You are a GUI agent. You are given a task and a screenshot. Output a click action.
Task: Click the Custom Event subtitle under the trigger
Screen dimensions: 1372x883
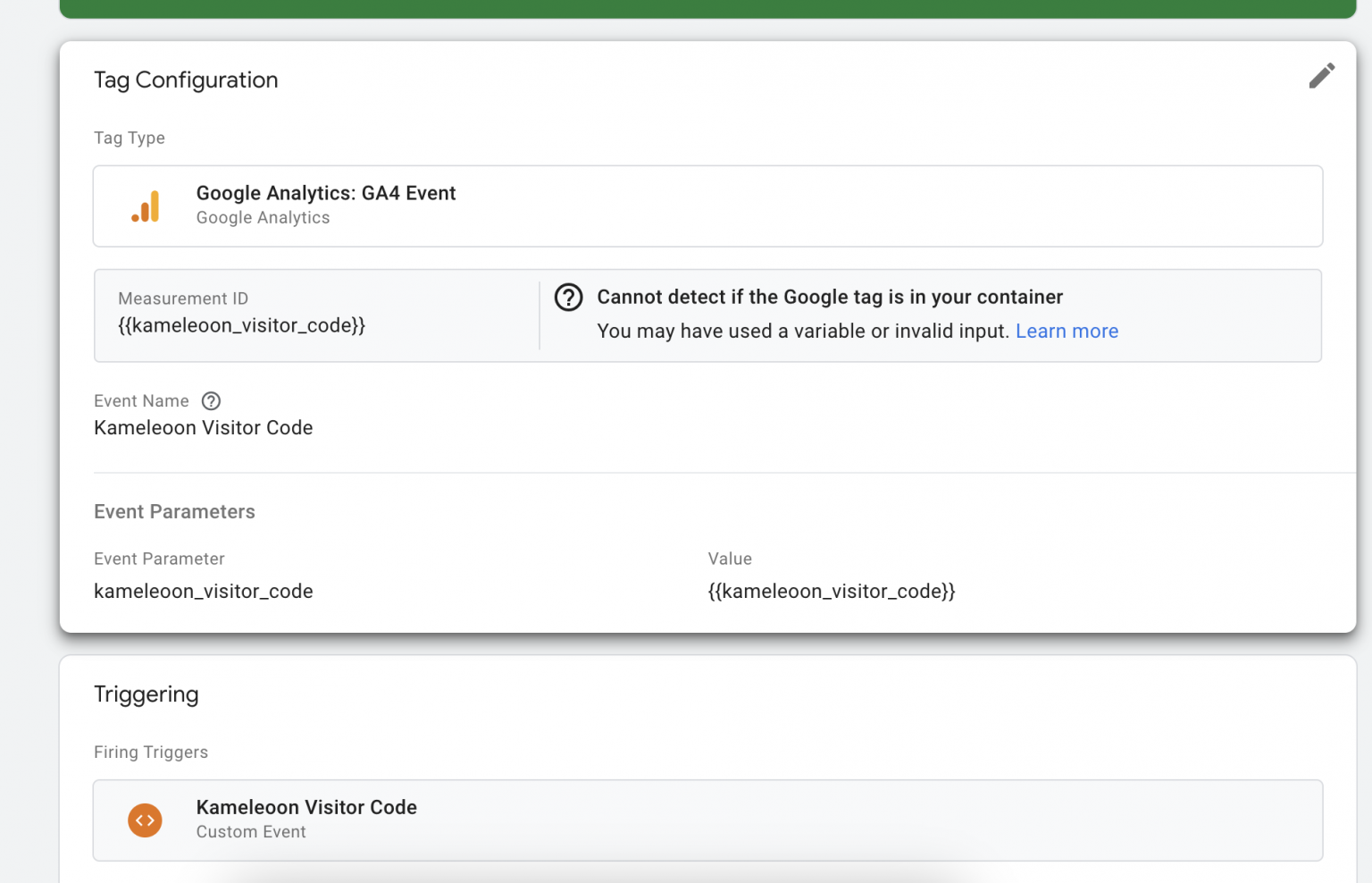251,832
